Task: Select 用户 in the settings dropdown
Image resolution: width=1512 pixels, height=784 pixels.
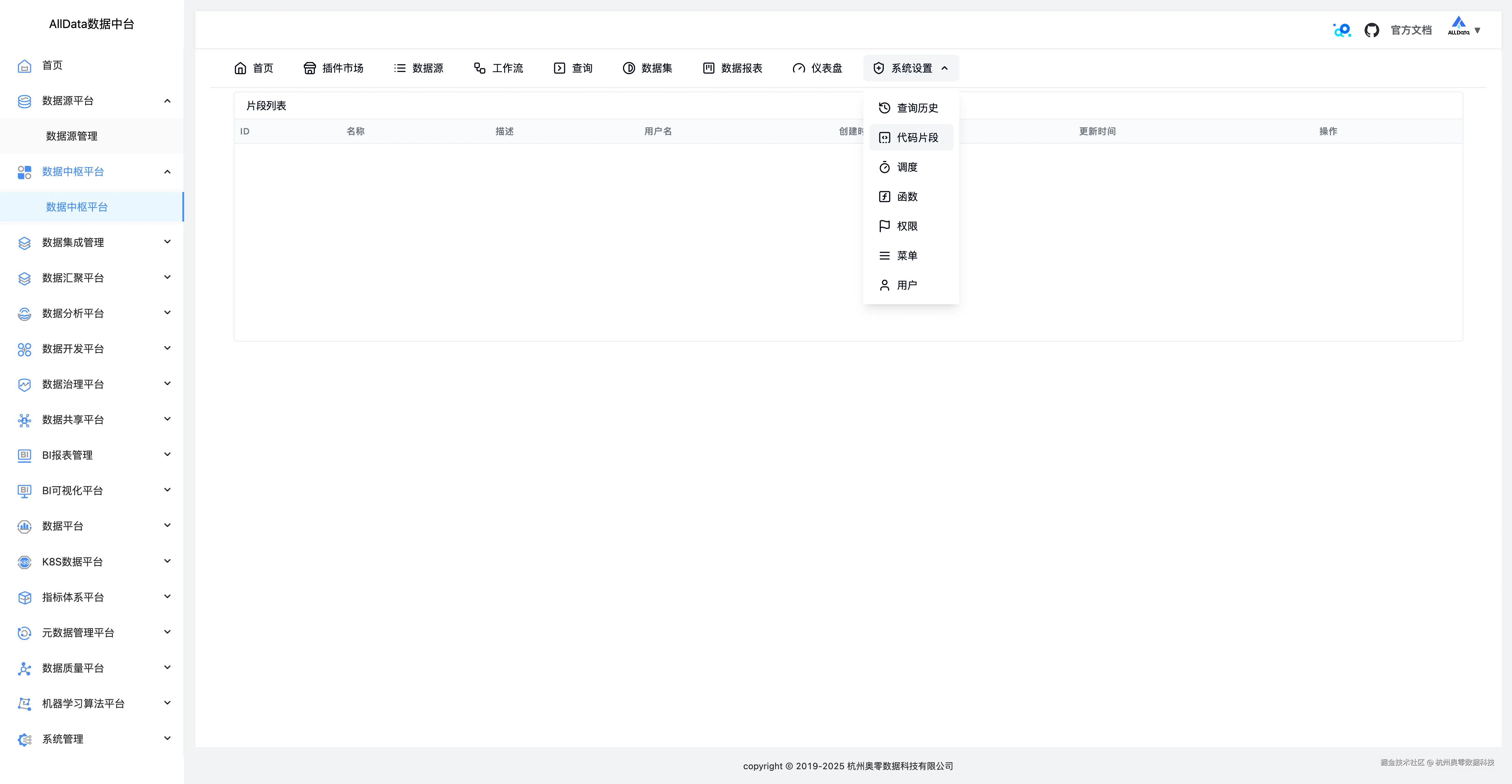Action: point(906,284)
